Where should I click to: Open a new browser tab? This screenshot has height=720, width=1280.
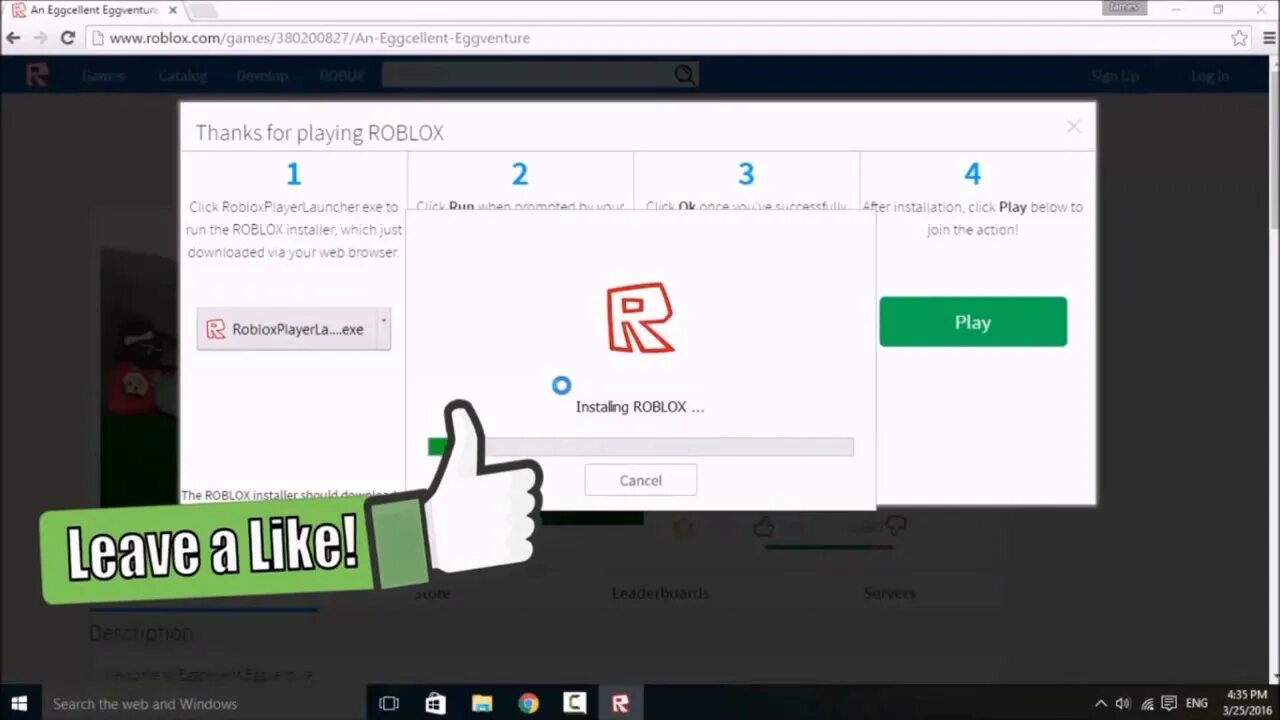point(203,11)
